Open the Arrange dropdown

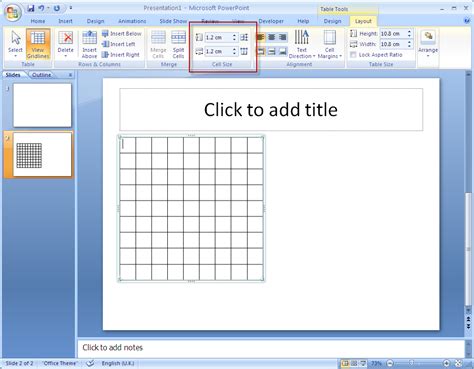[428, 44]
